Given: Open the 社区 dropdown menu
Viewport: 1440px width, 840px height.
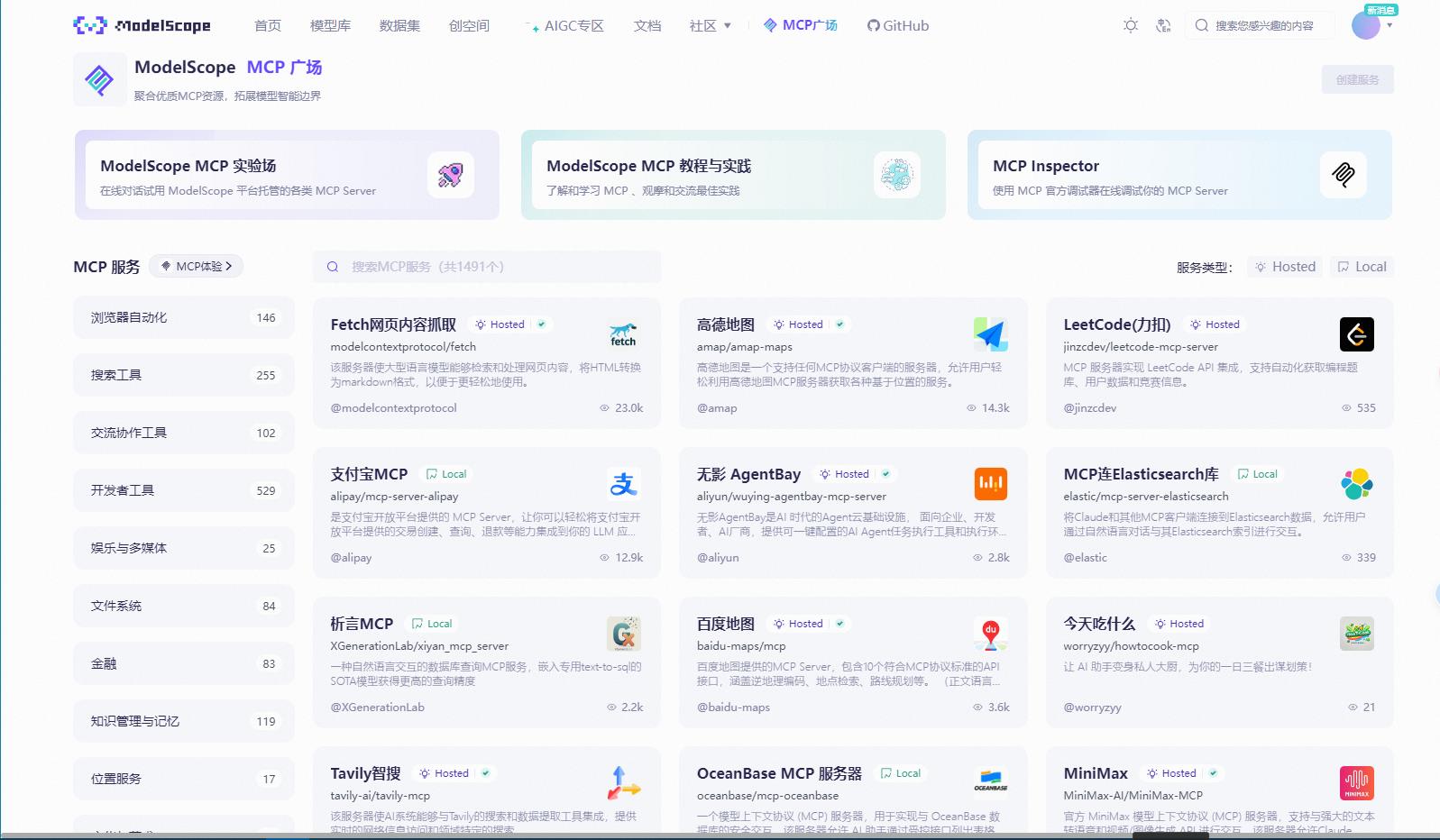Looking at the screenshot, I should (711, 26).
